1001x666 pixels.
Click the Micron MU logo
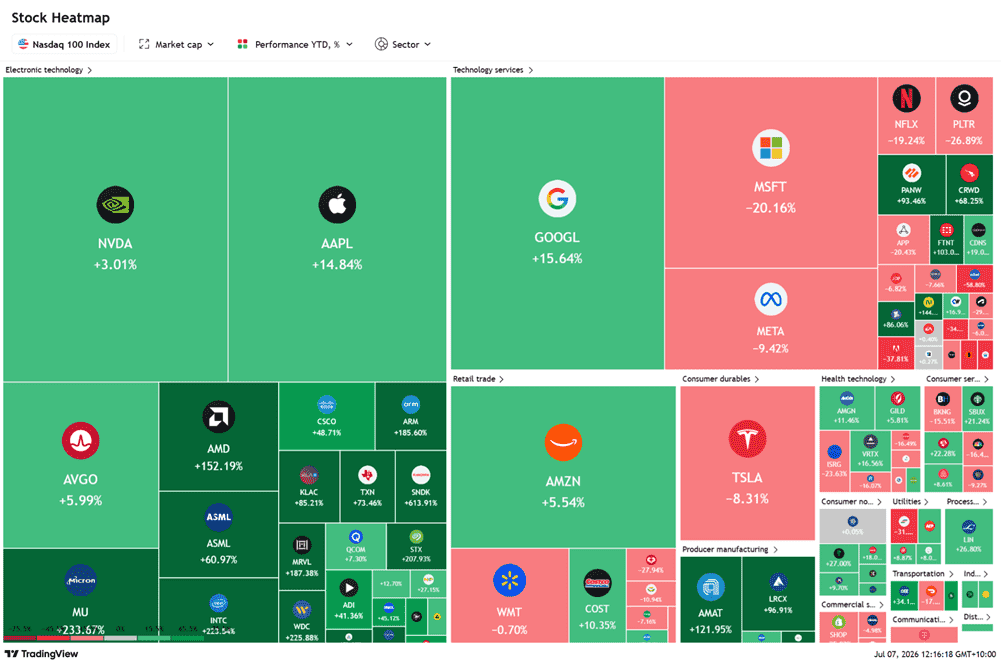point(80,580)
